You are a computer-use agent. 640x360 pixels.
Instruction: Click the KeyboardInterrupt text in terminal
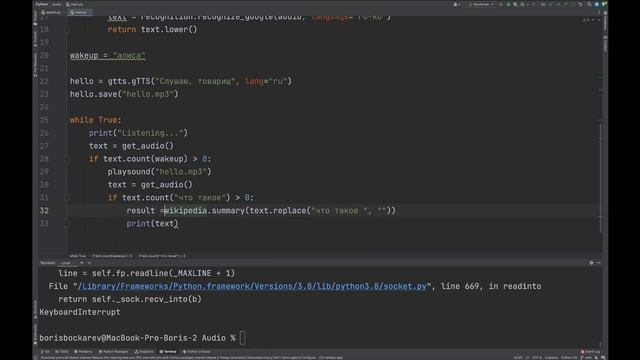pos(80,312)
